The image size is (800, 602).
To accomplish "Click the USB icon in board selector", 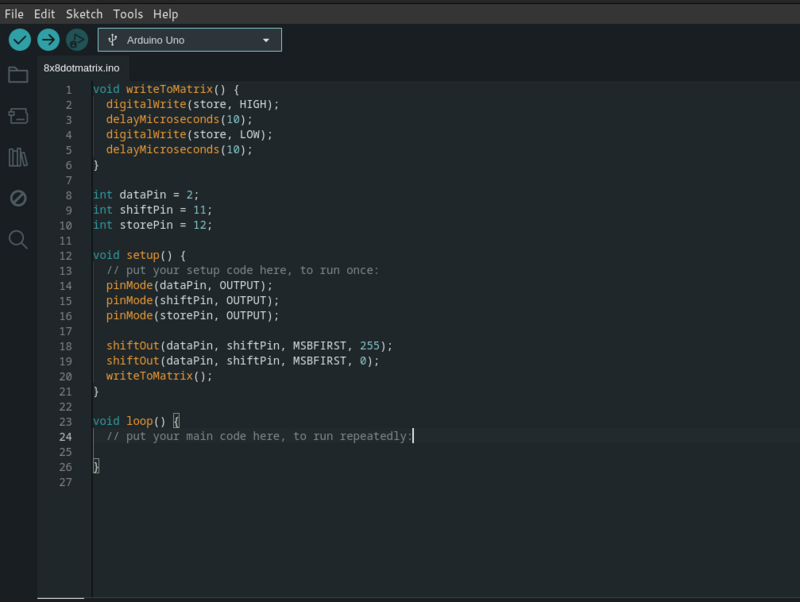I will tap(113, 40).
